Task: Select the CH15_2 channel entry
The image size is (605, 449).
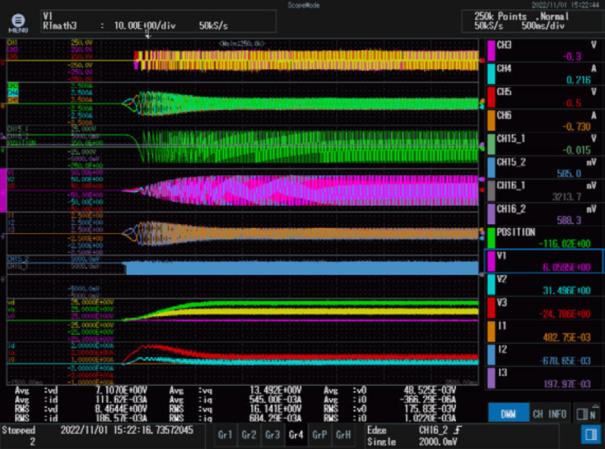Action: tap(544, 167)
